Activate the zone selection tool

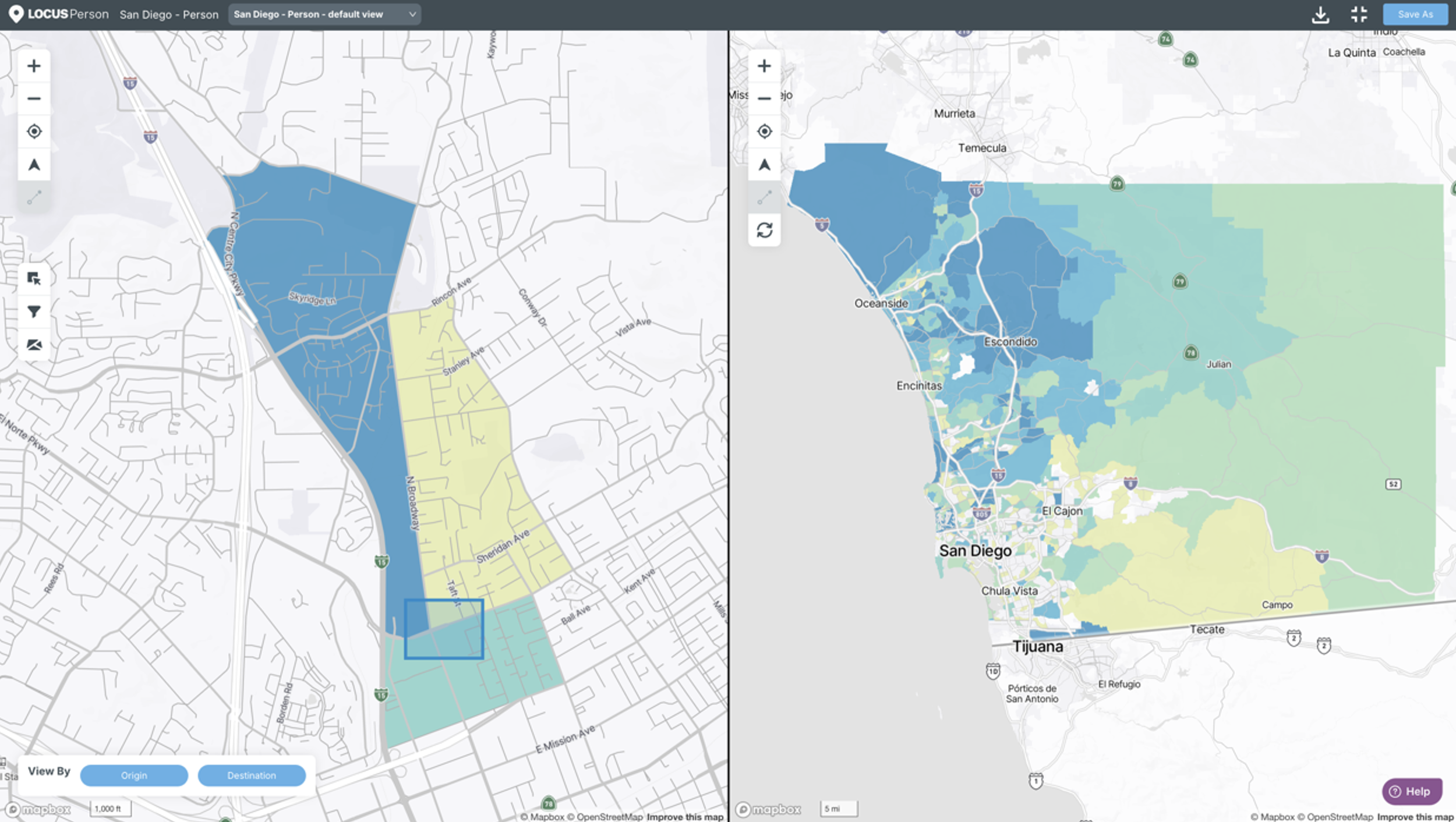point(34,279)
